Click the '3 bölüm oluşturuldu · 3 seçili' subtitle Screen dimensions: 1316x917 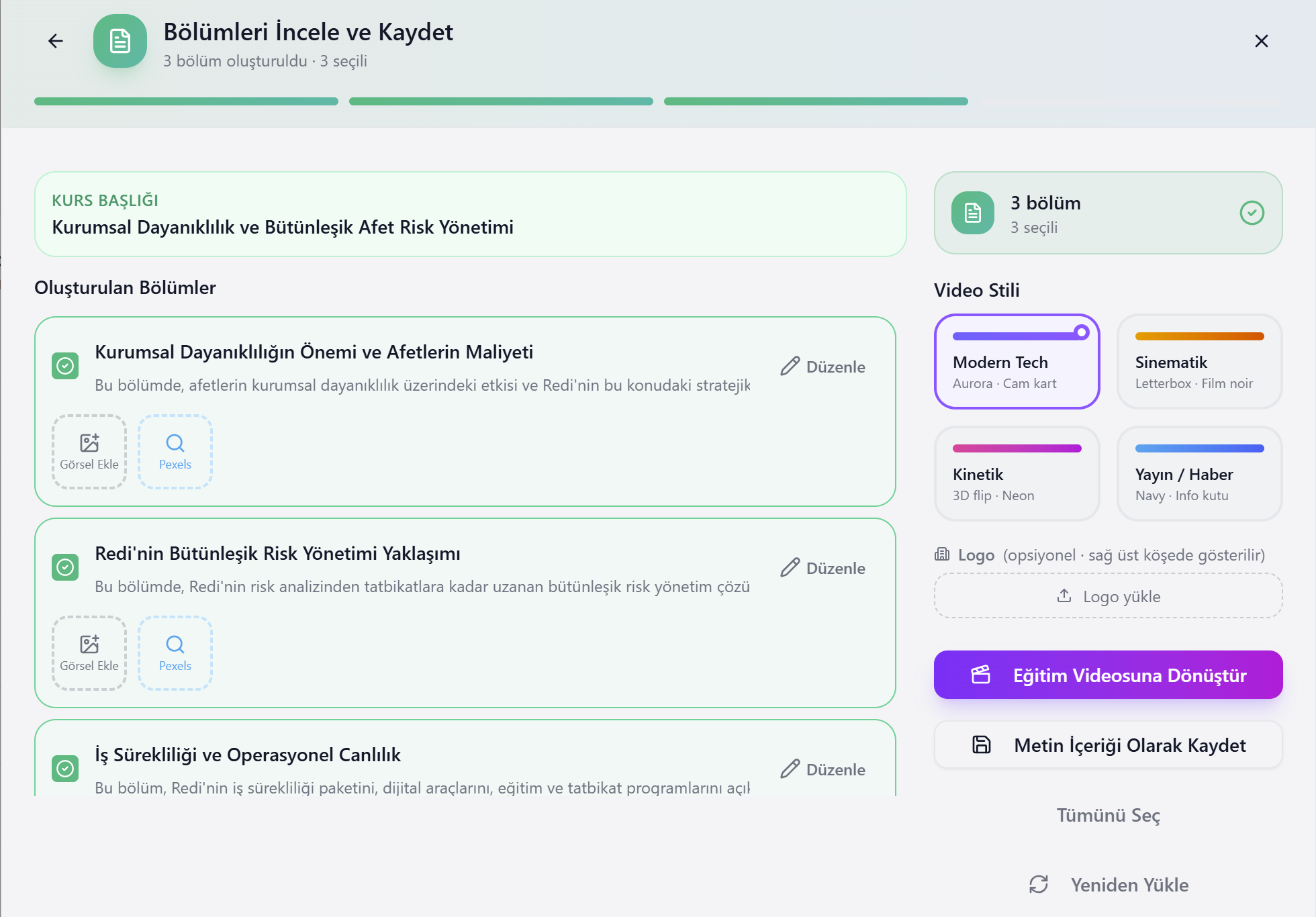tap(265, 61)
